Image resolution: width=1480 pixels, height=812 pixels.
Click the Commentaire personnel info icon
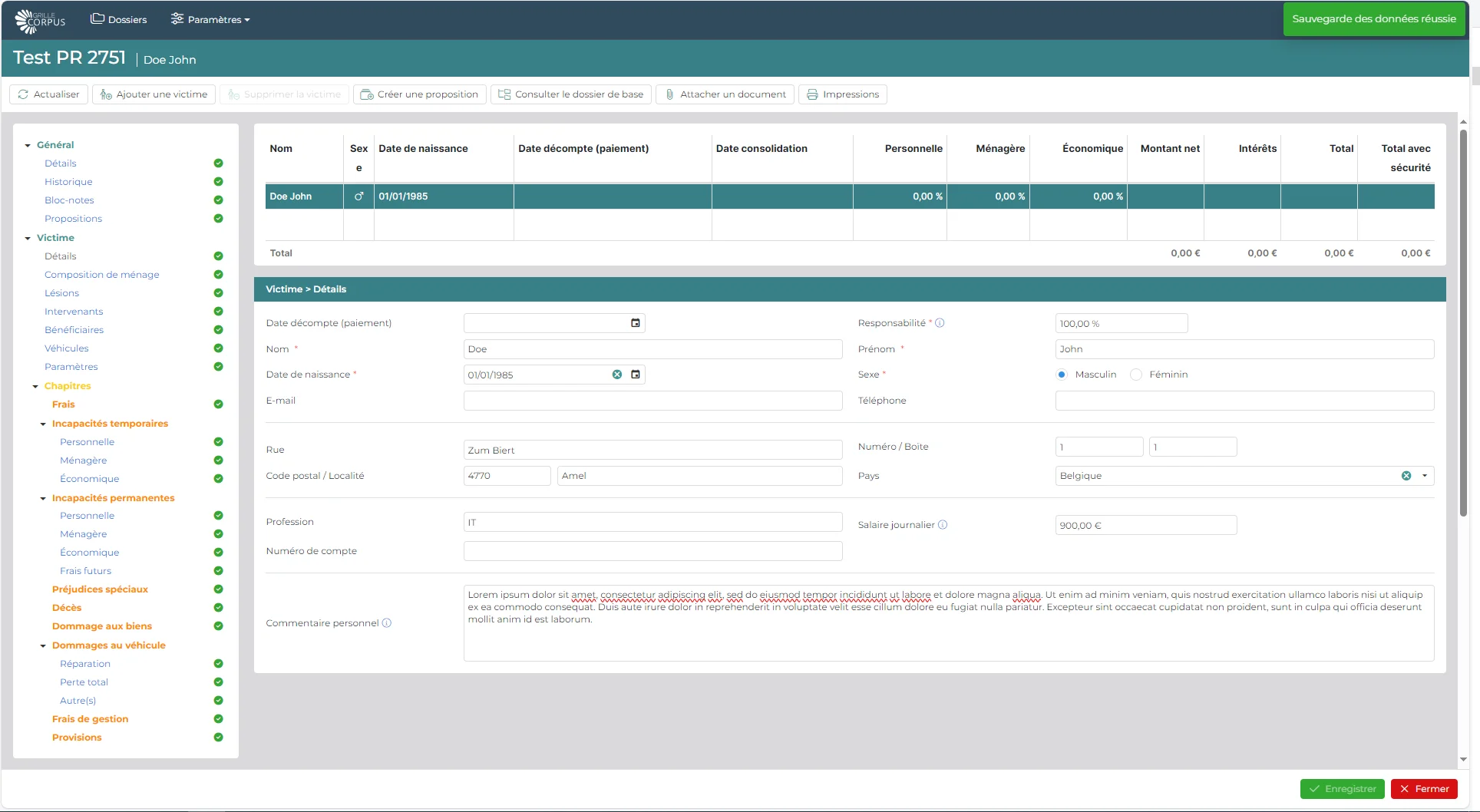point(387,623)
